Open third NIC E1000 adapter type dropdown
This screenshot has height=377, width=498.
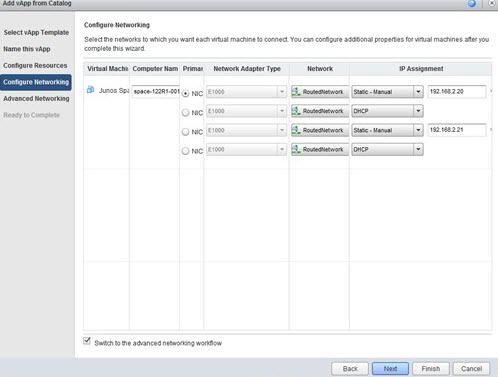[246, 130]
